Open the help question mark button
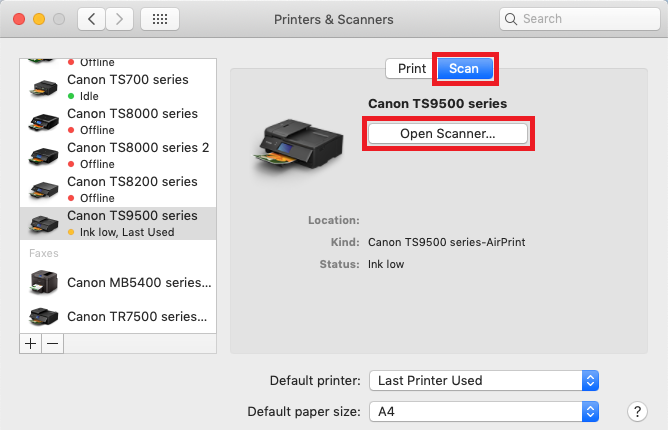 coord(637,411)
